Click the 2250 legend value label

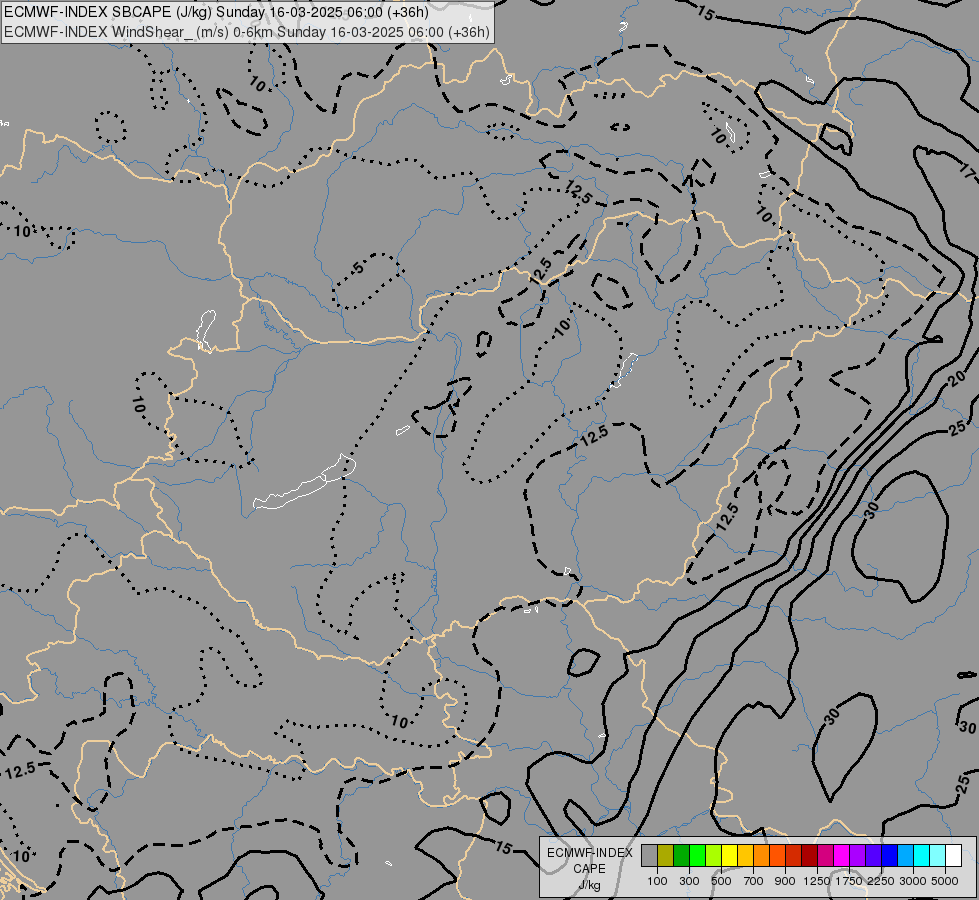881,881
